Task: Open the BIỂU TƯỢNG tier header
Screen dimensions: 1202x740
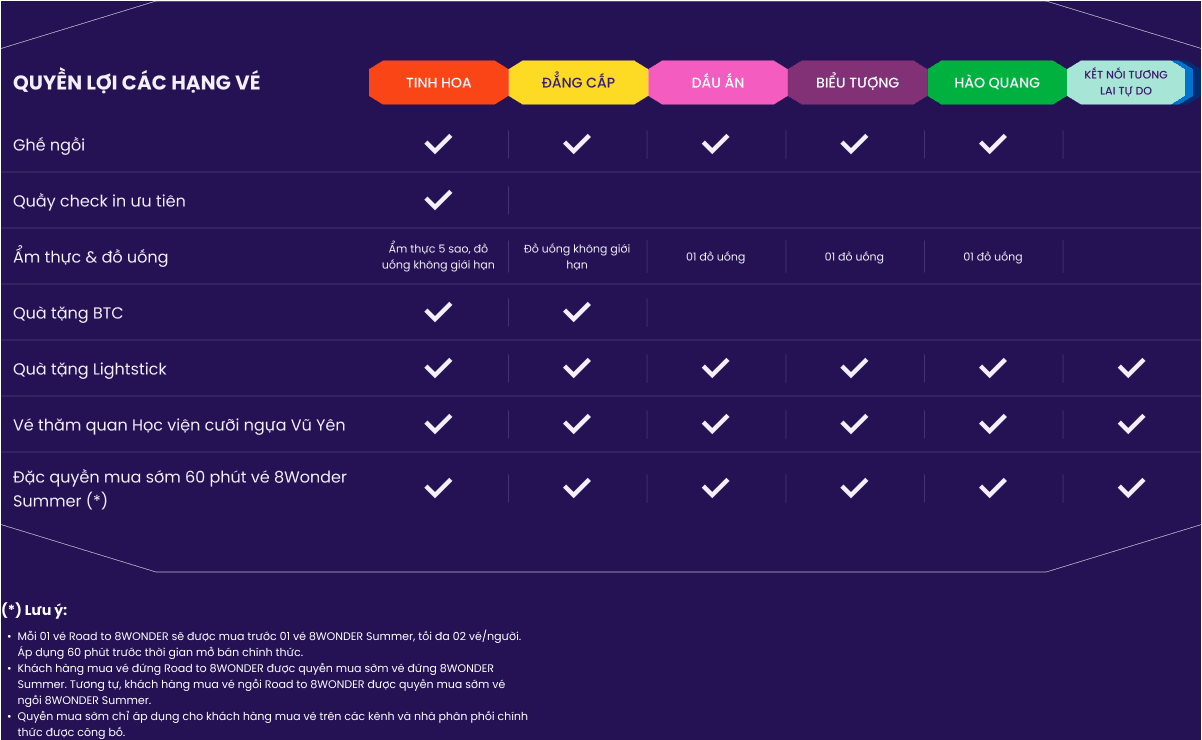Action: point(857,82)
